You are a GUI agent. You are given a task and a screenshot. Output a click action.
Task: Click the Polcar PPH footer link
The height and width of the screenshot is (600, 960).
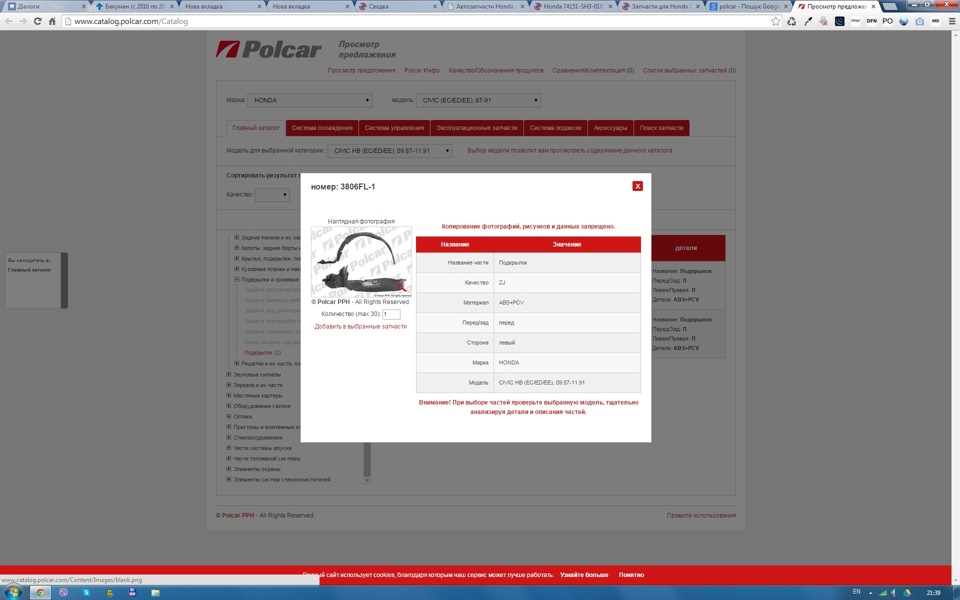[238, 516]
